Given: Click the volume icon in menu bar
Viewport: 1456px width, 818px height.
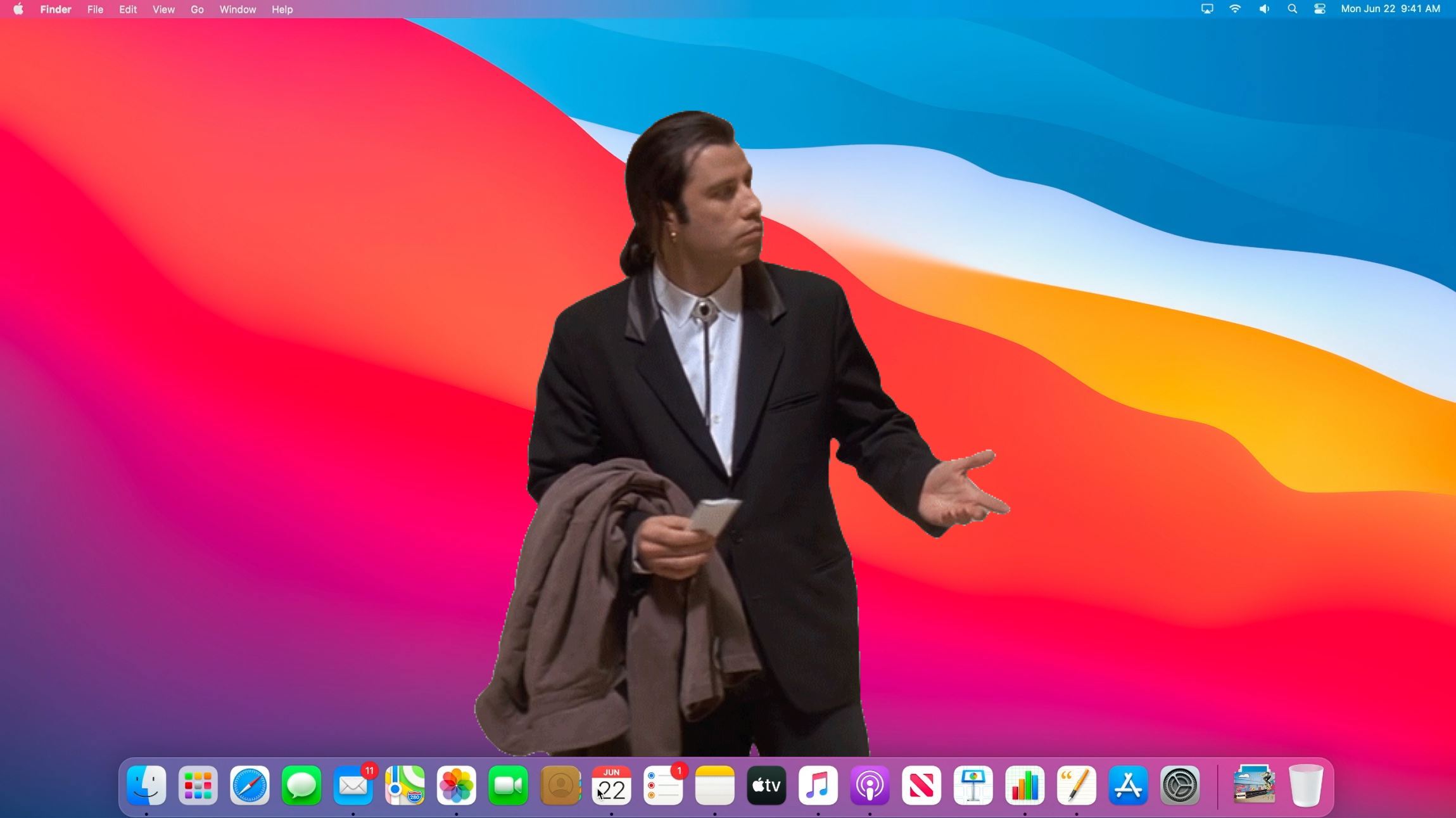Looking at the screenshot, I should click(1263, 9).
